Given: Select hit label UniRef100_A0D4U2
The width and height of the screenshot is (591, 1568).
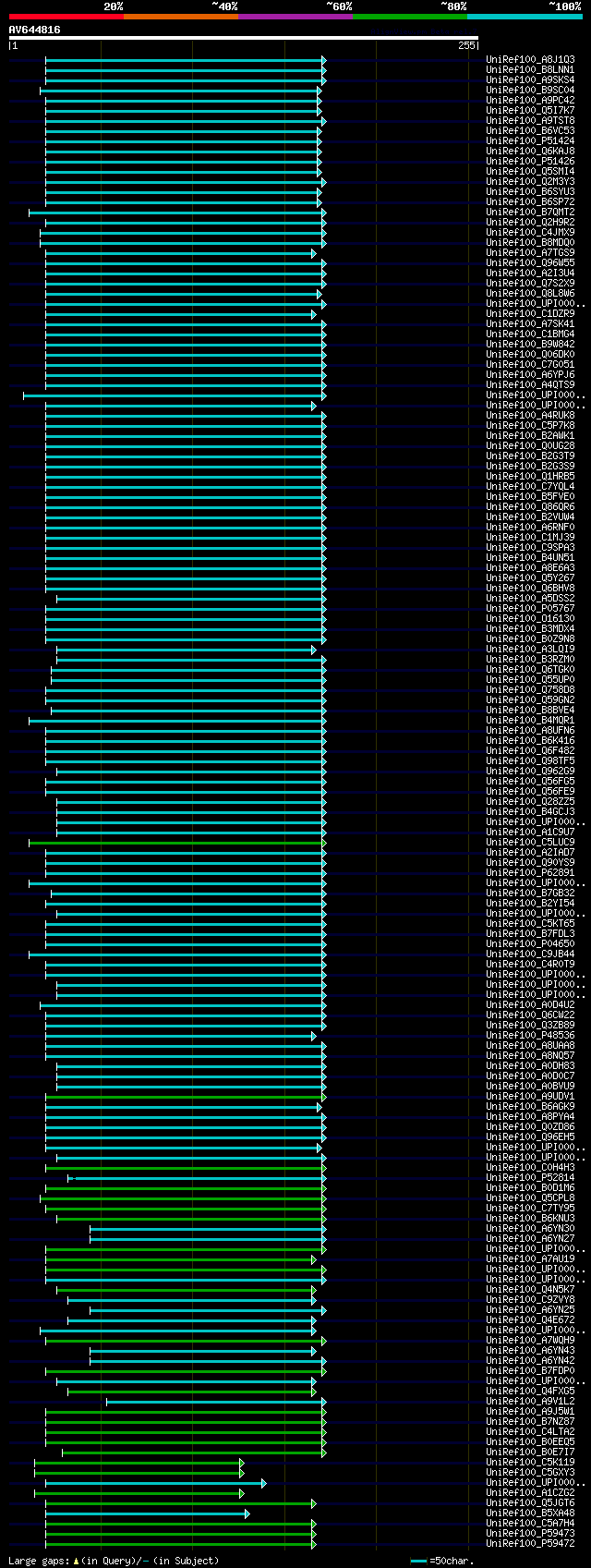Looking at the screenshot, I should coord(530,1005).
